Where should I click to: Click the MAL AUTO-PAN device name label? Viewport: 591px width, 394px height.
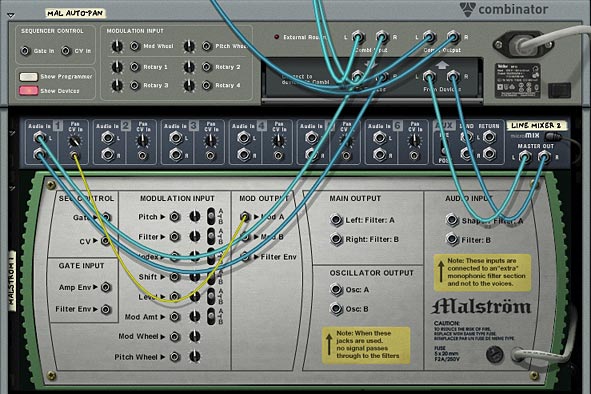coord(75,13)
